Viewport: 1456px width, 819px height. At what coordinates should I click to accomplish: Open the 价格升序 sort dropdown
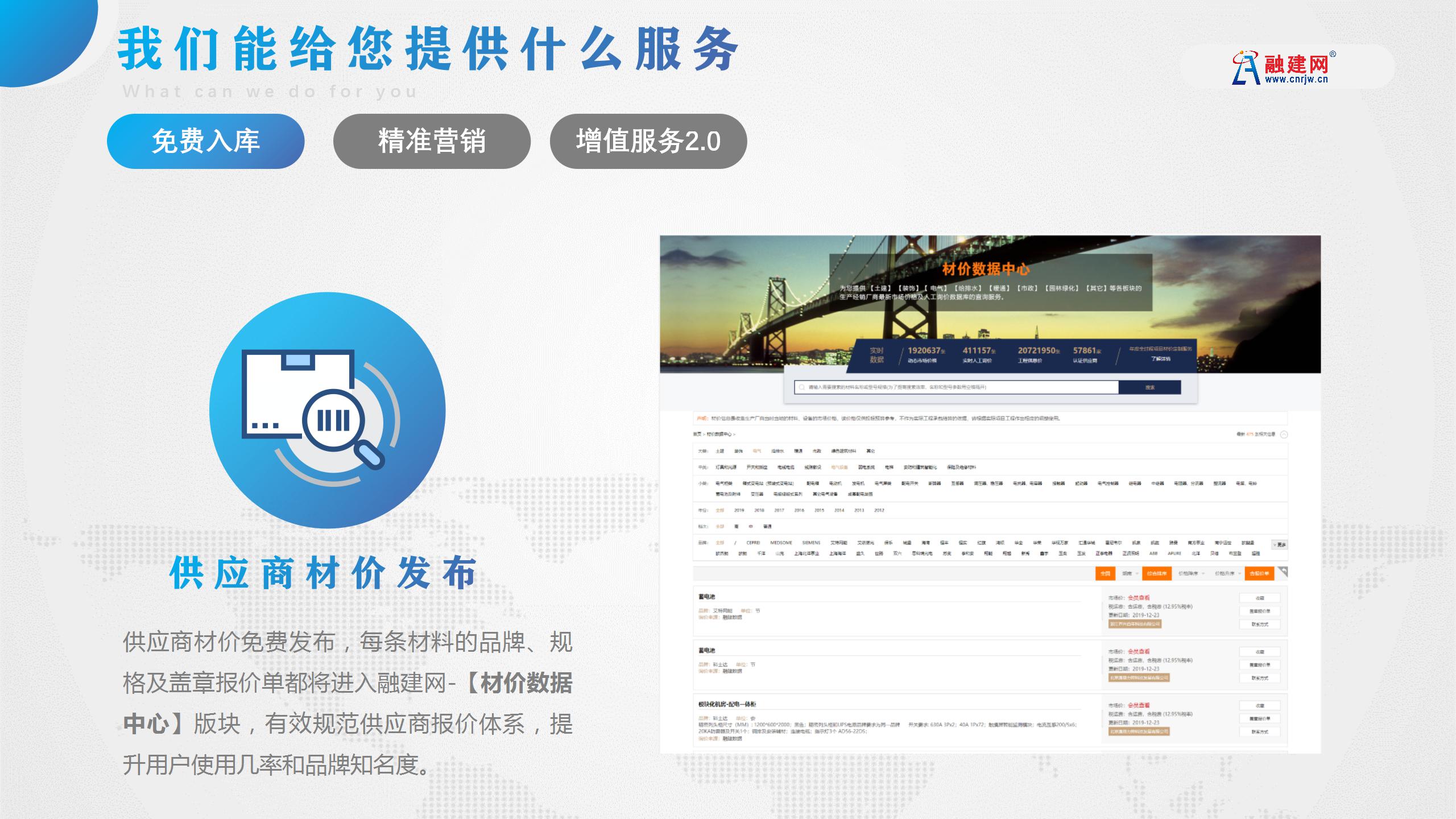pyautogui.click(x=1227, y=574)
